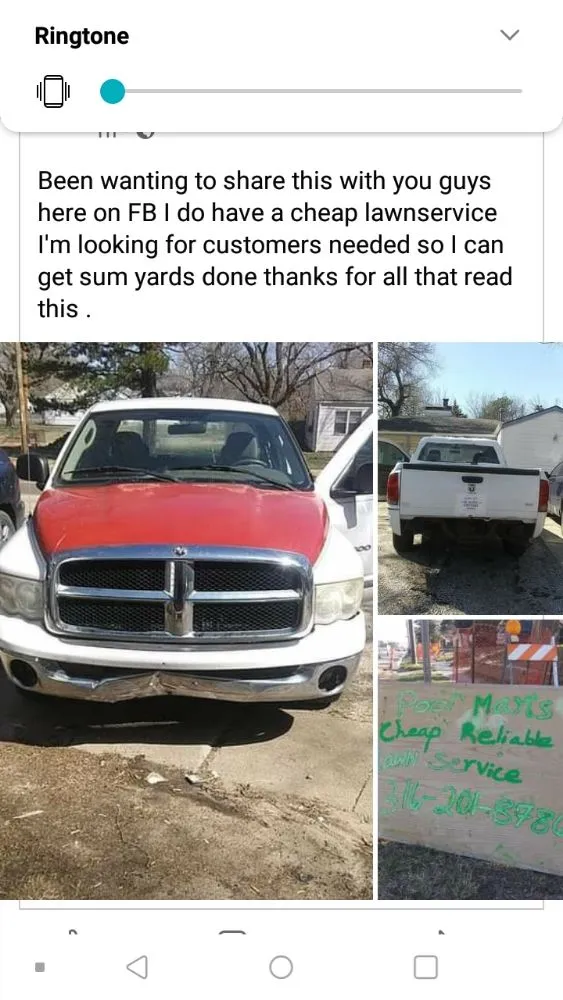This screenshot has height=1000, width=563.
Task: Open the front view photo of the truck
Action: pos(186,621)
